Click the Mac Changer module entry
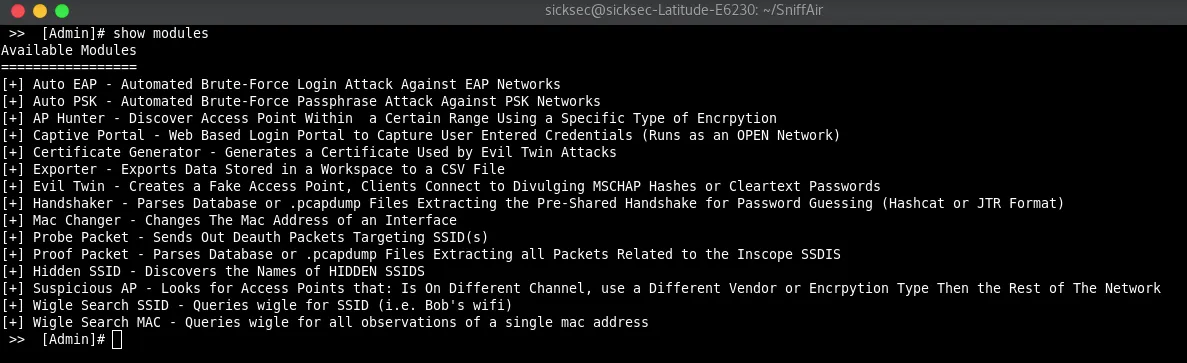Viewport: 1187px width, 363px height. (x=229, y=221)
